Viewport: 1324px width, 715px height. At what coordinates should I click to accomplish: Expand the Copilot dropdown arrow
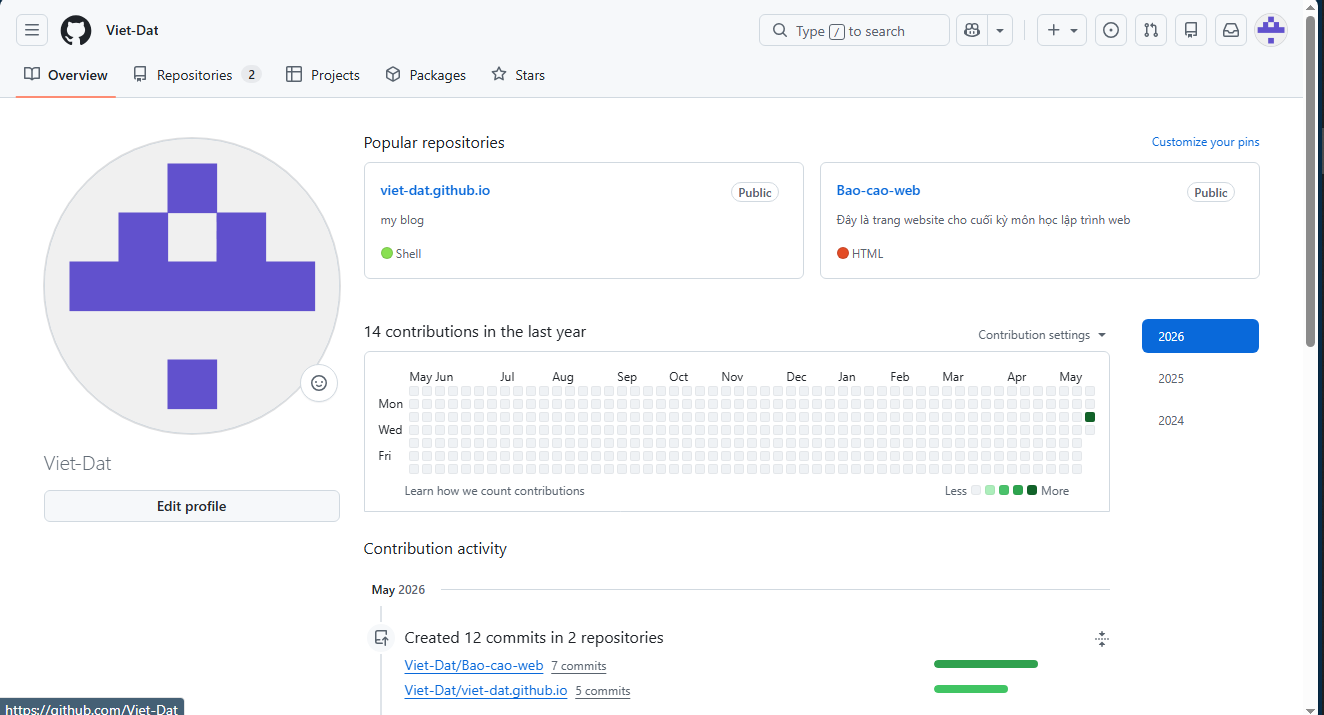click(x=1000, y=31)
